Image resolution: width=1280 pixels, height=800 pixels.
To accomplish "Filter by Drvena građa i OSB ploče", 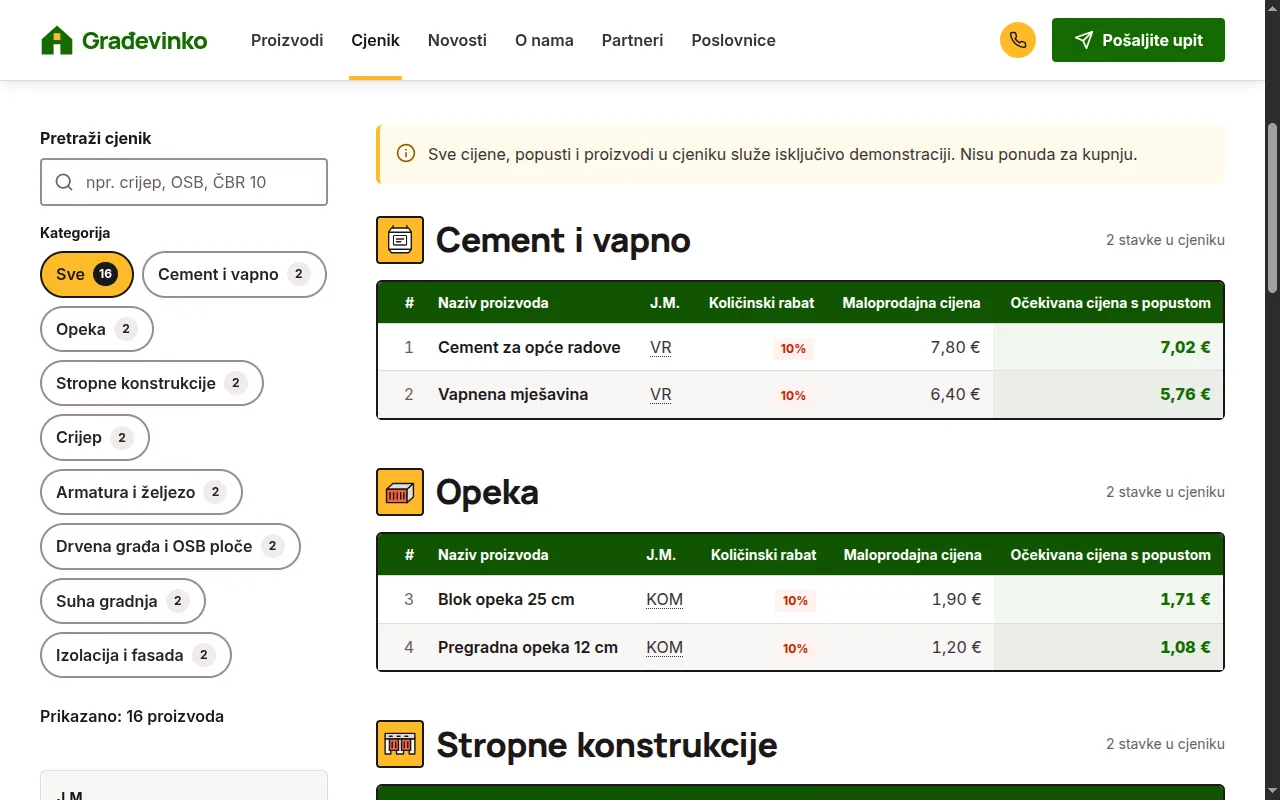I will coord(170,546).
